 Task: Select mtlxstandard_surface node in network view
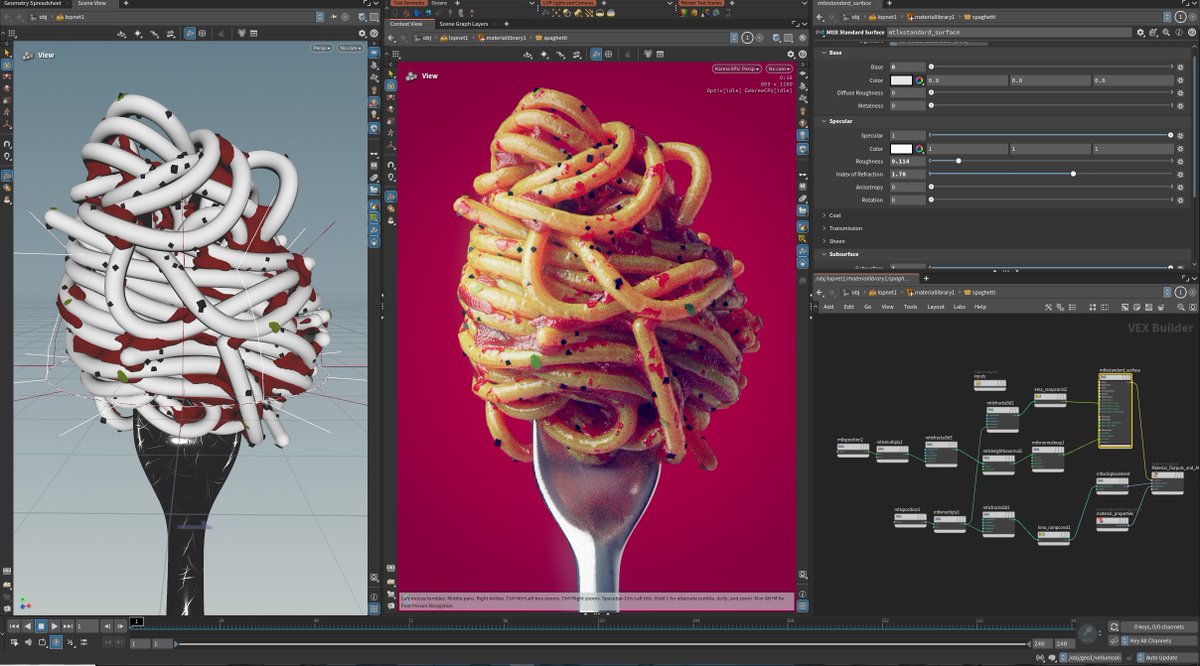tap(1115, 409)
